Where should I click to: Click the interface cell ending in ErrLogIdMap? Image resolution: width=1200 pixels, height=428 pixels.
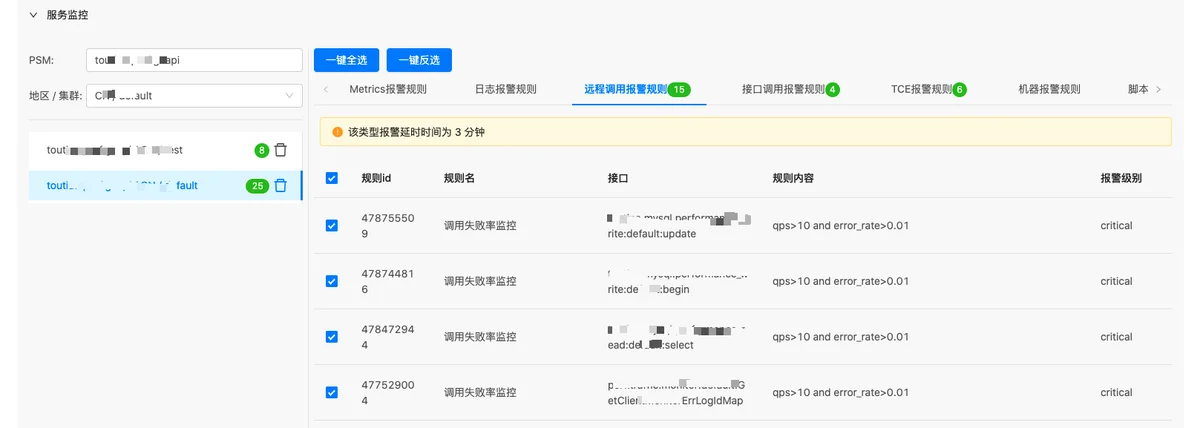(x=677, y=393)
